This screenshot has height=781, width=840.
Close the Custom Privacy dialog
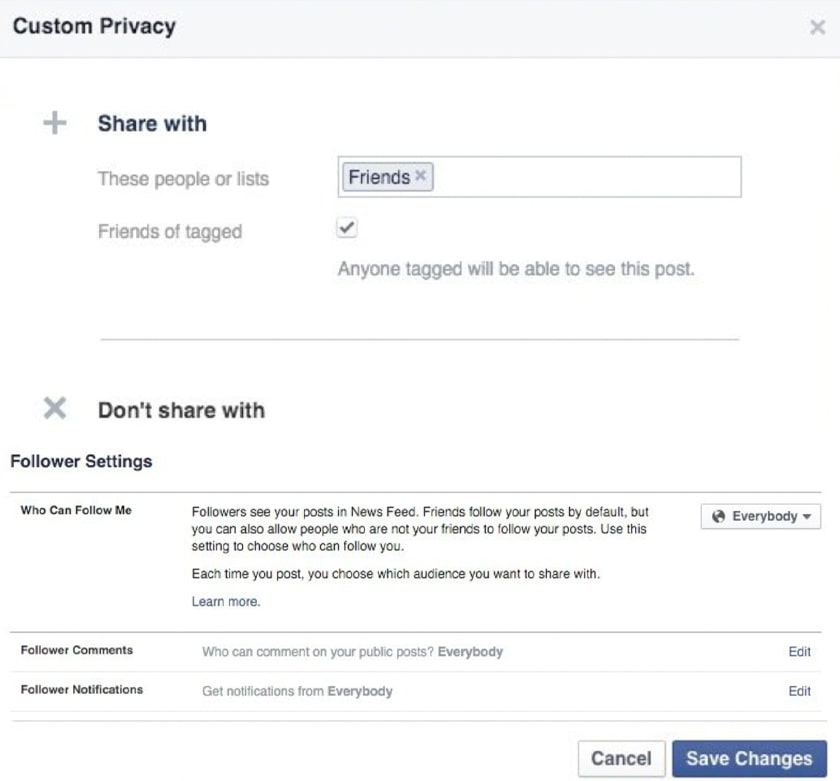pos(816,28)
